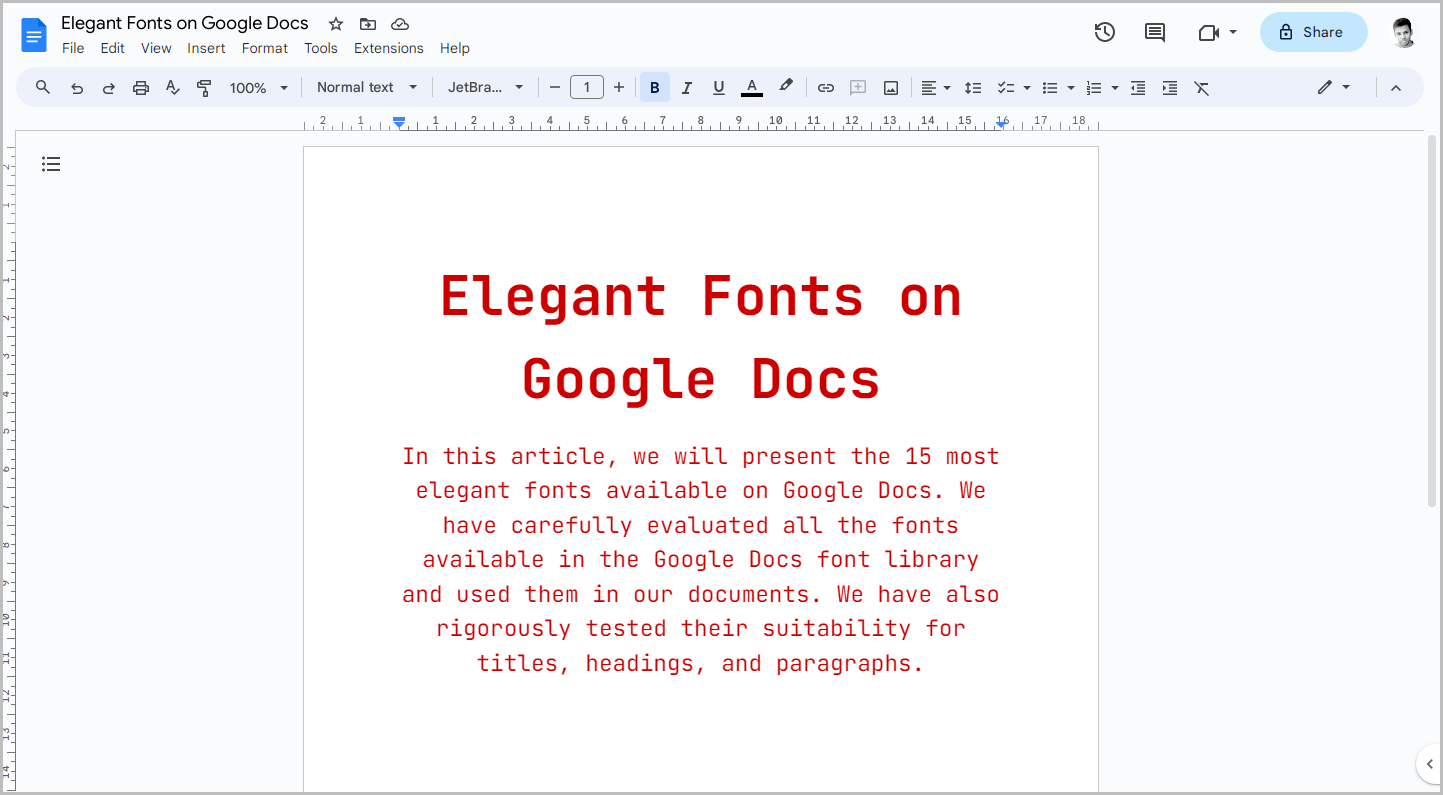Open the text color picker
The height and width of the screenshot is (795, 1443).
click(751, 87)
